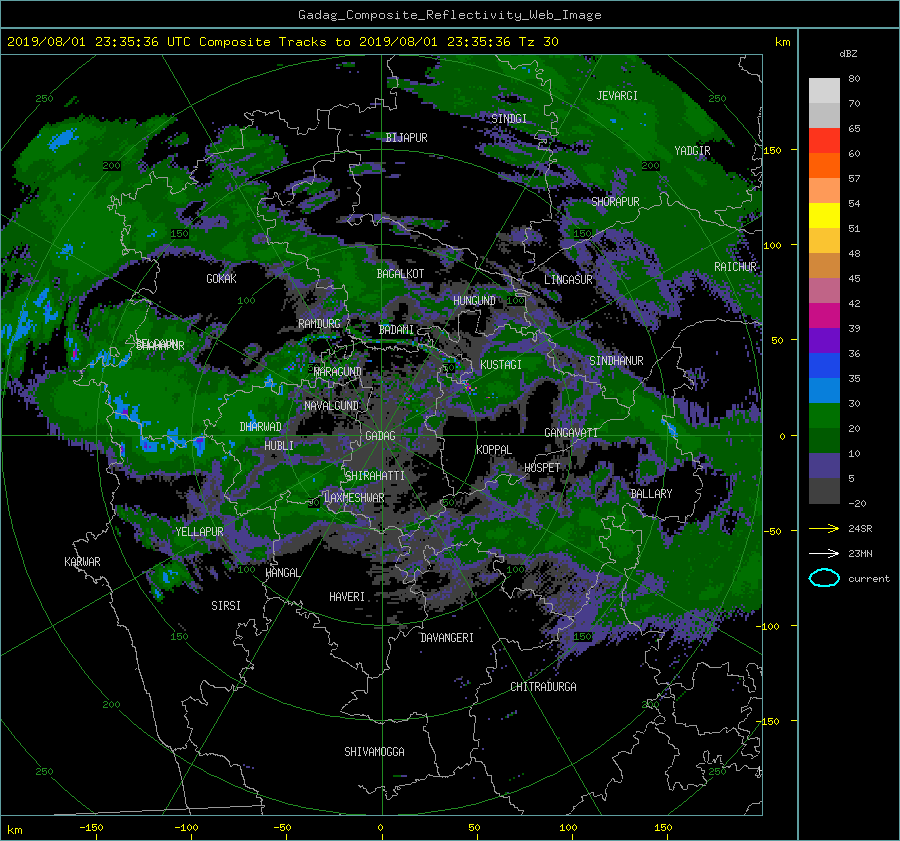
Task: Click the Tz 30 header text
Action: pyautogui.click(x=538, y=42)
